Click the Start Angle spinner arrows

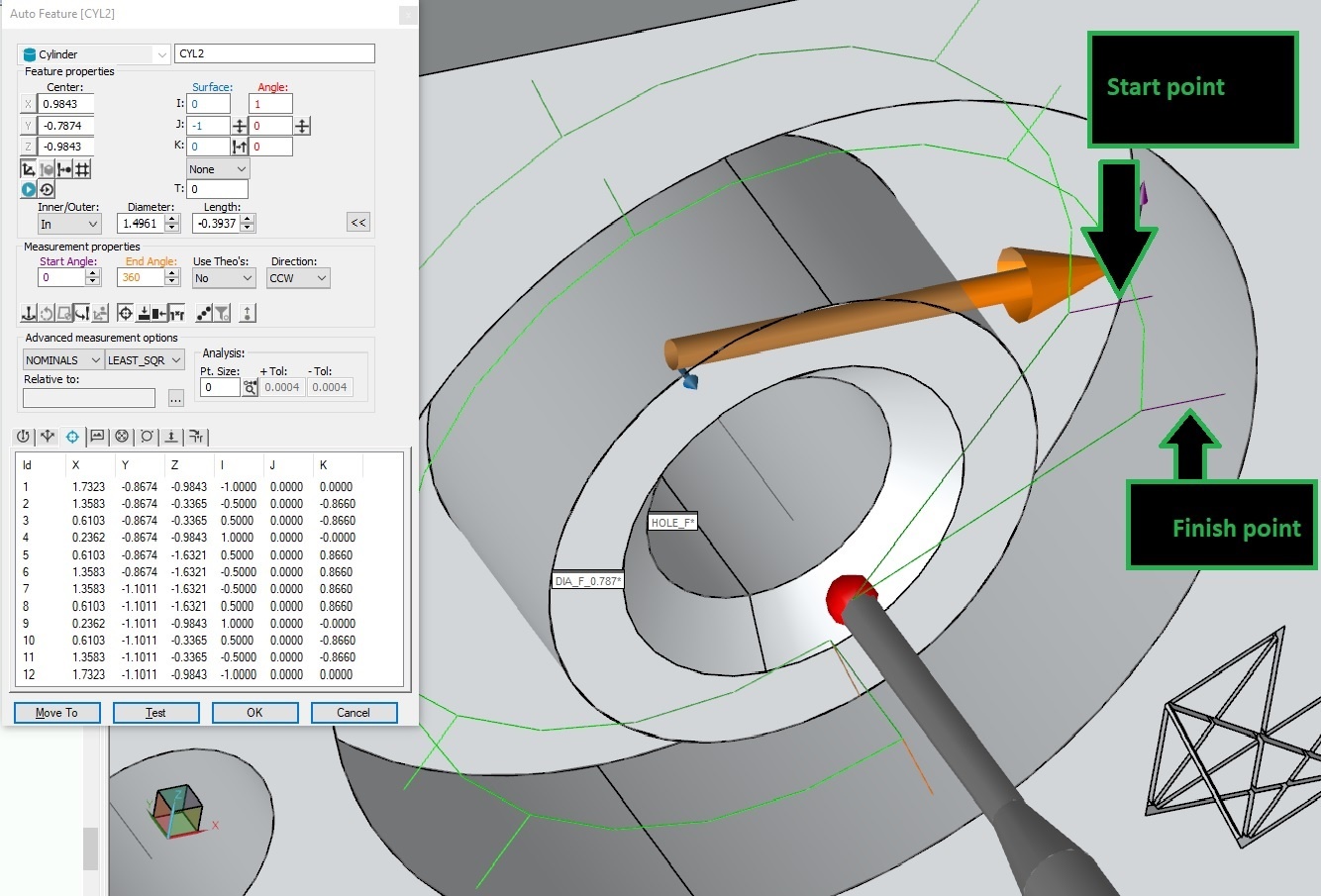93,278
